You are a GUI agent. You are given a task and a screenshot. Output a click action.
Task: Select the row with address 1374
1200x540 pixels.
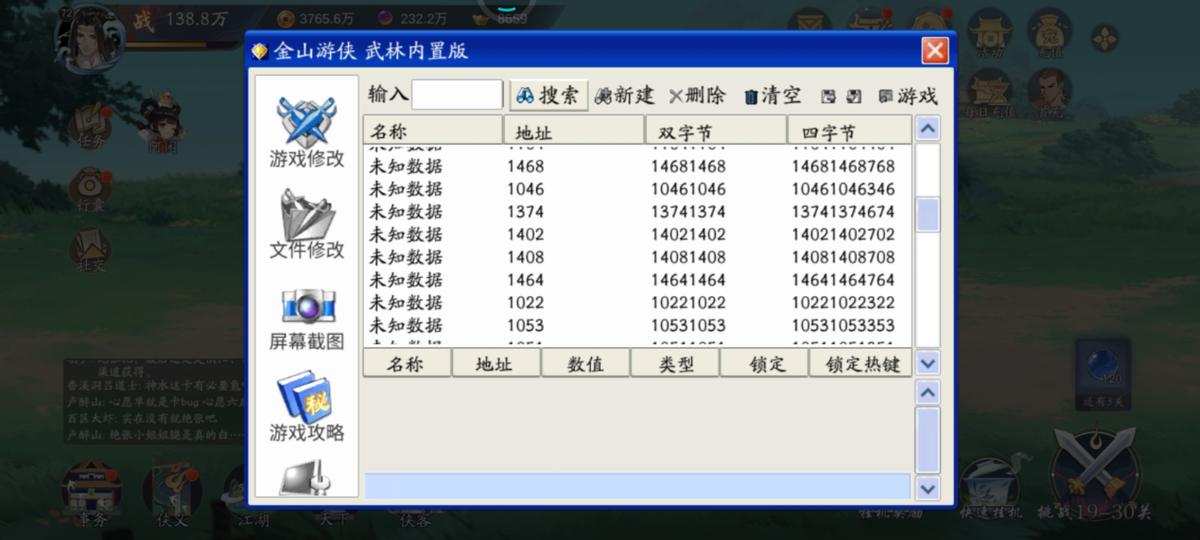(x=638, y=212)
